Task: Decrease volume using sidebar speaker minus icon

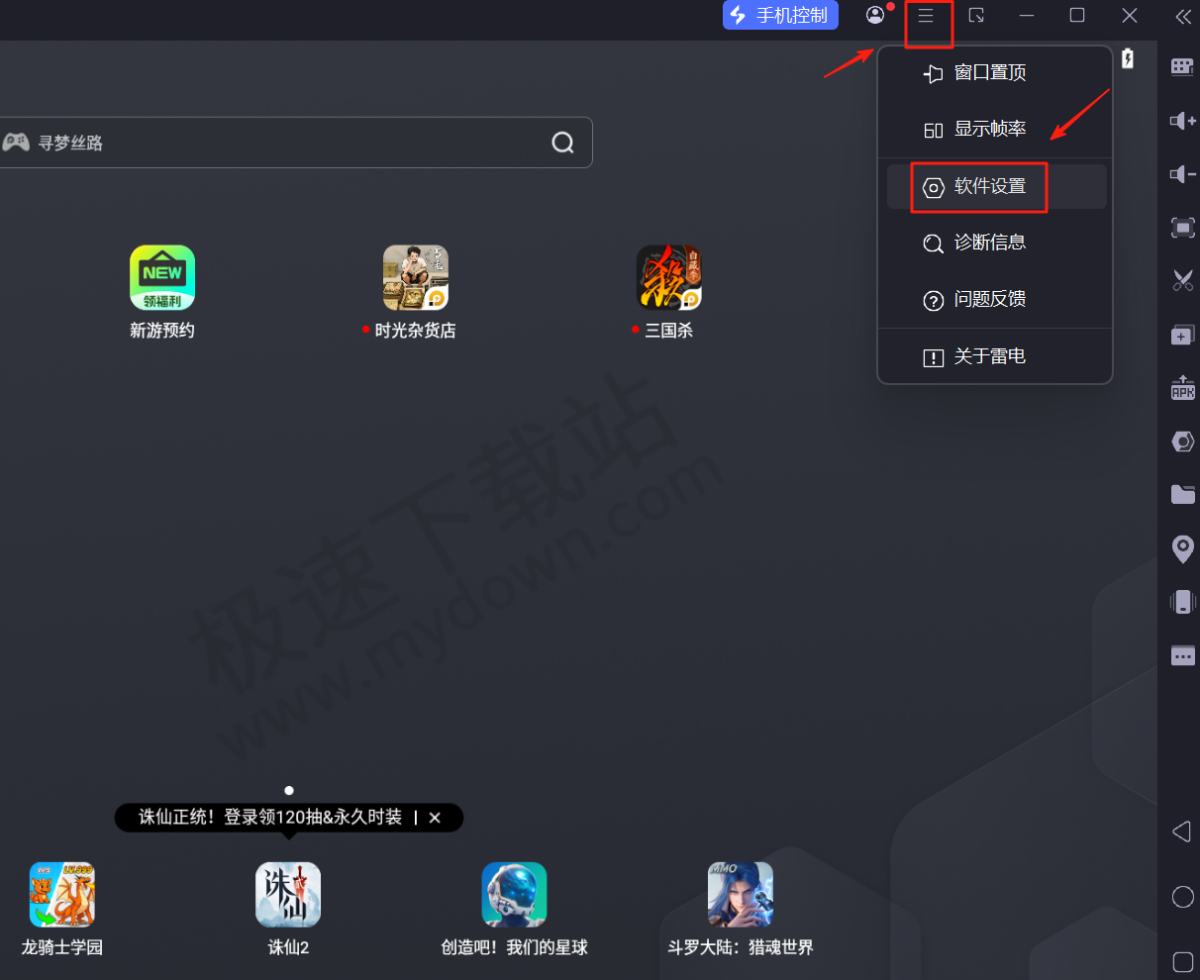Action: pyautogui.click(x=1182, y=175)
